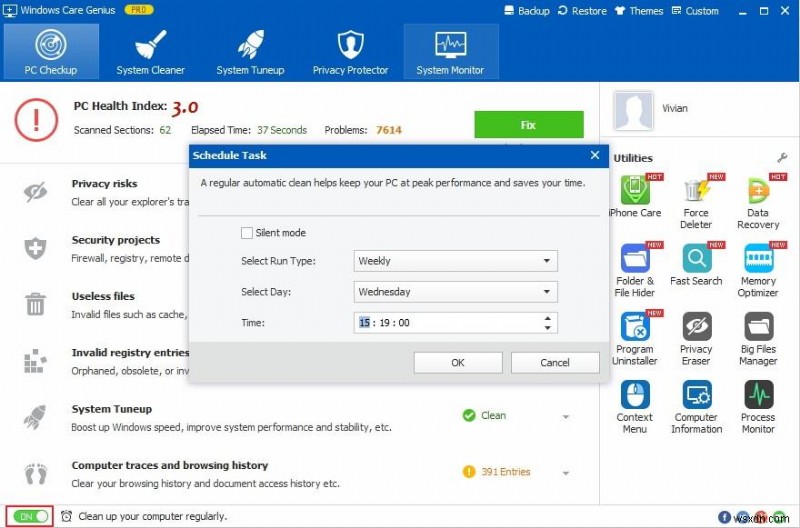Open the Data Recovery utility

coord(758,202)
